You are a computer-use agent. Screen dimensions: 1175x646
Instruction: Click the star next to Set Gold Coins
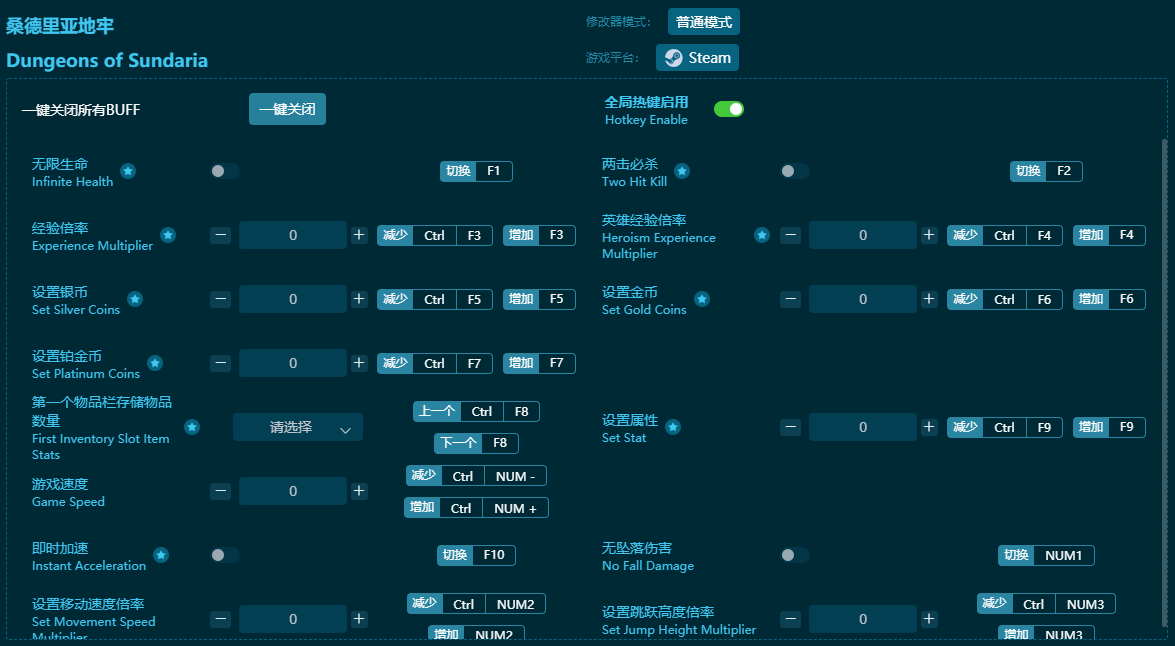click(x=702, y=299)
